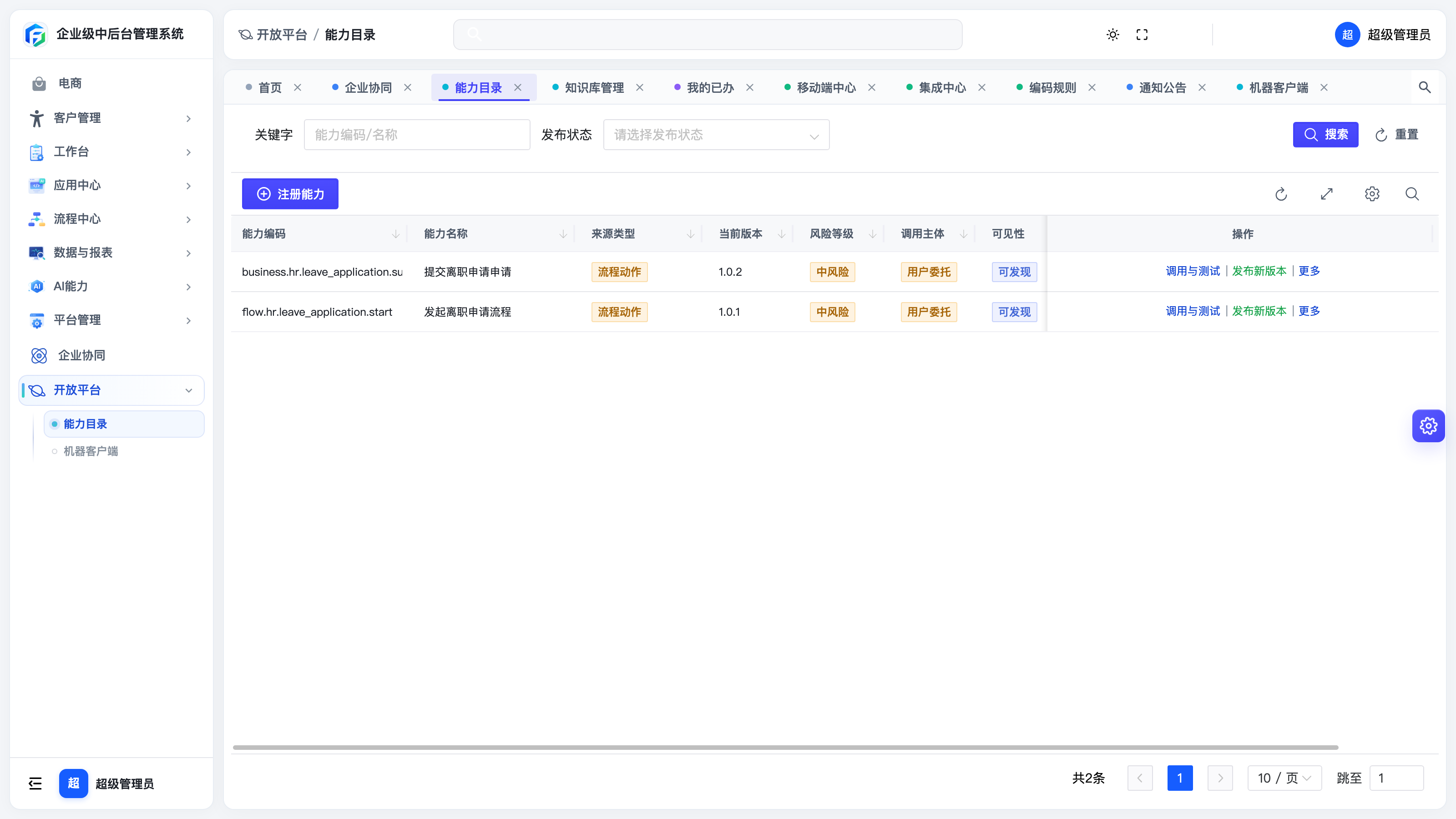
Task: Switch to 我的已办 tab
Action: [710, 88]
